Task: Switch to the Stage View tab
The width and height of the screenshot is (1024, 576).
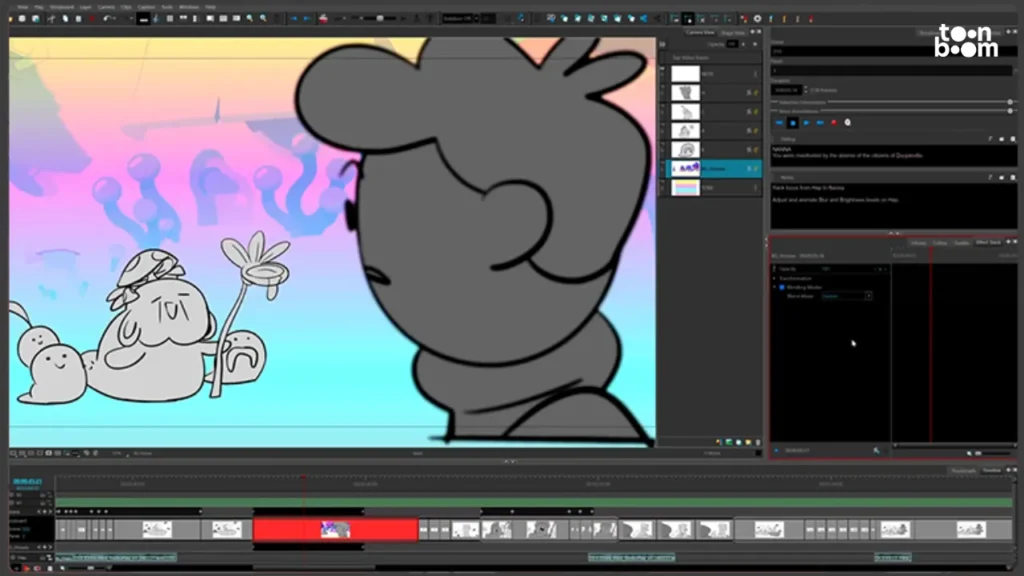Action: (732, 32)
